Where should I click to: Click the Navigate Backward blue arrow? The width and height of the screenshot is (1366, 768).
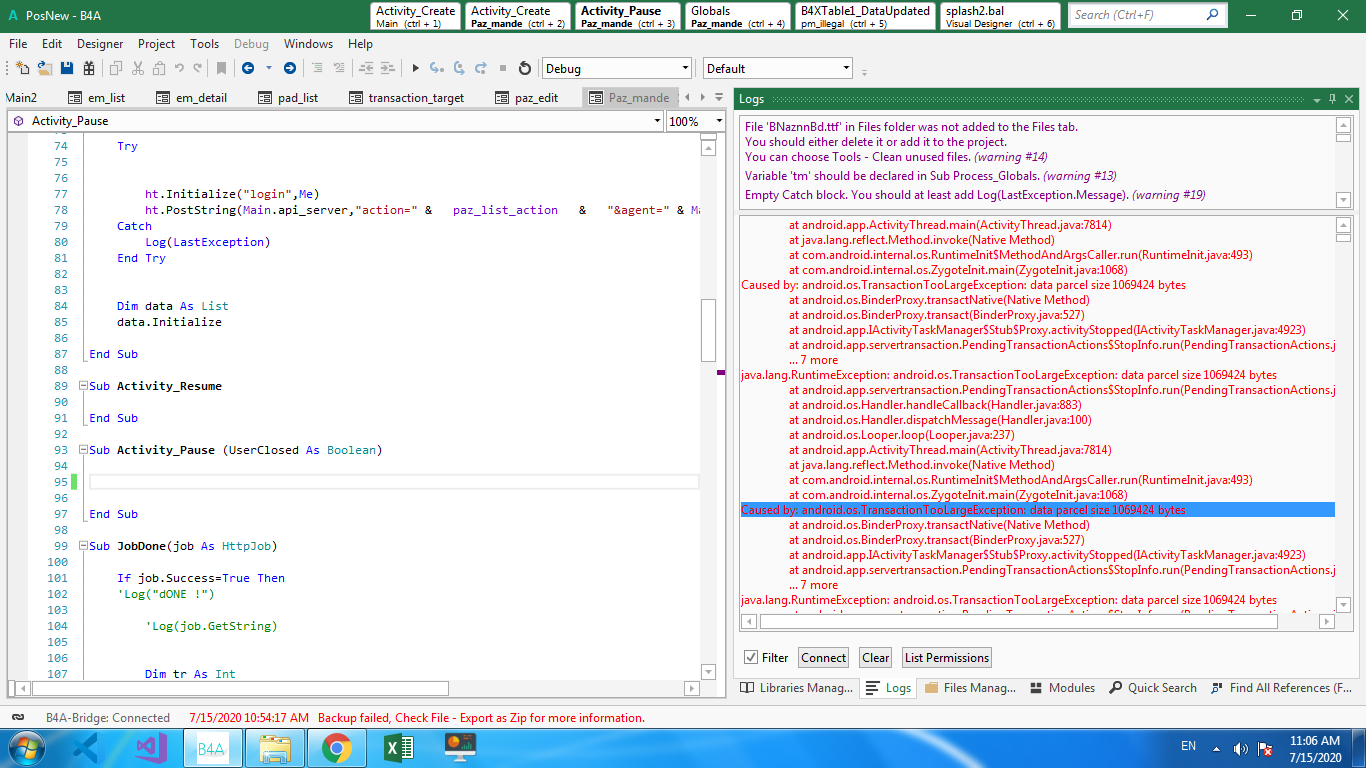[x=246, y=68]
